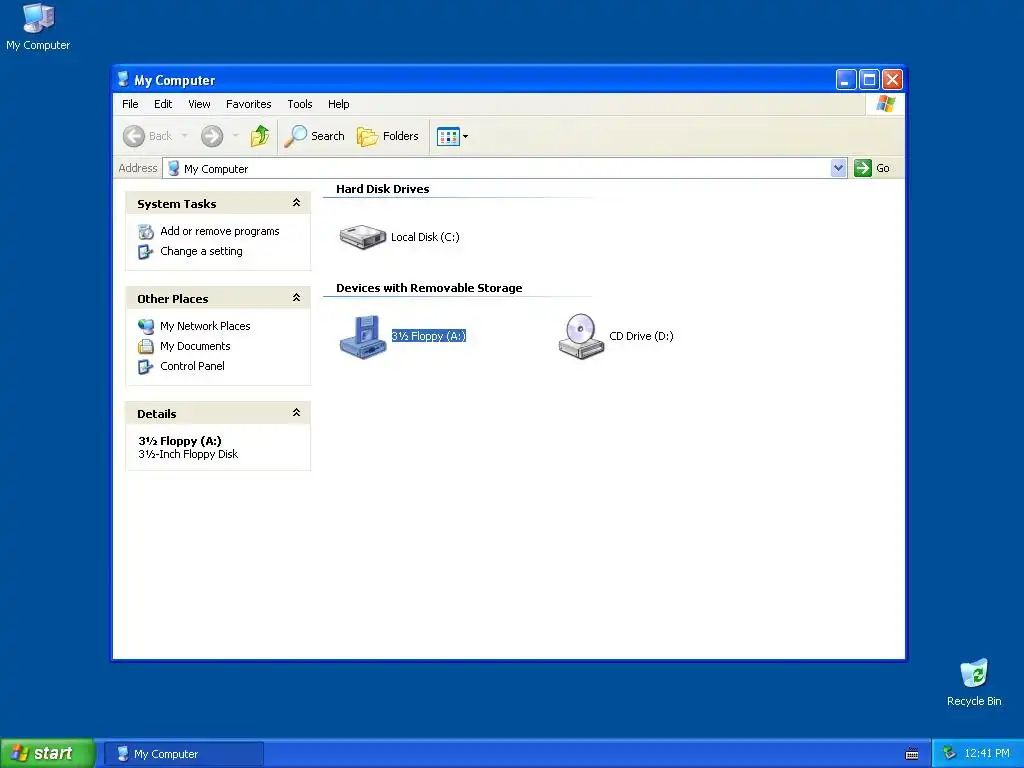Expand the Address bar dropdown
The image size is (1024, 768).
click(x=839, y=168)
